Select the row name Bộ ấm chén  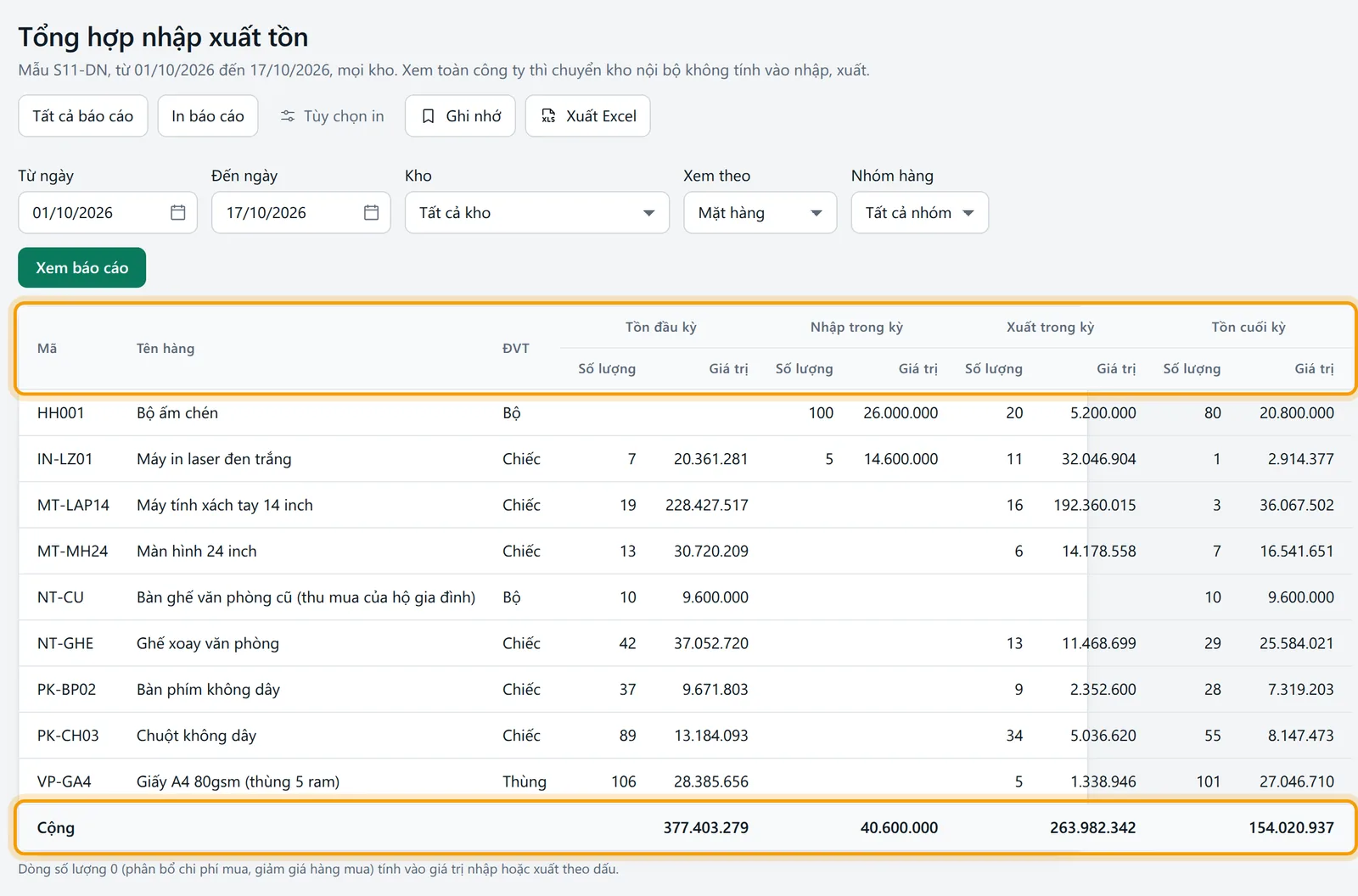177,413
